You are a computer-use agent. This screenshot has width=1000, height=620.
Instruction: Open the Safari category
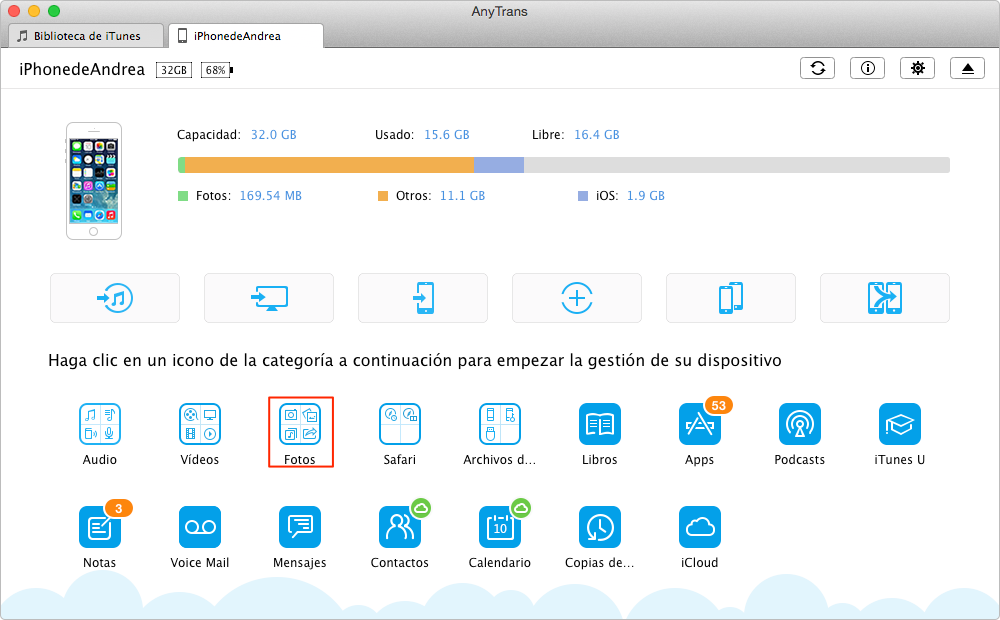coord(400,424)
